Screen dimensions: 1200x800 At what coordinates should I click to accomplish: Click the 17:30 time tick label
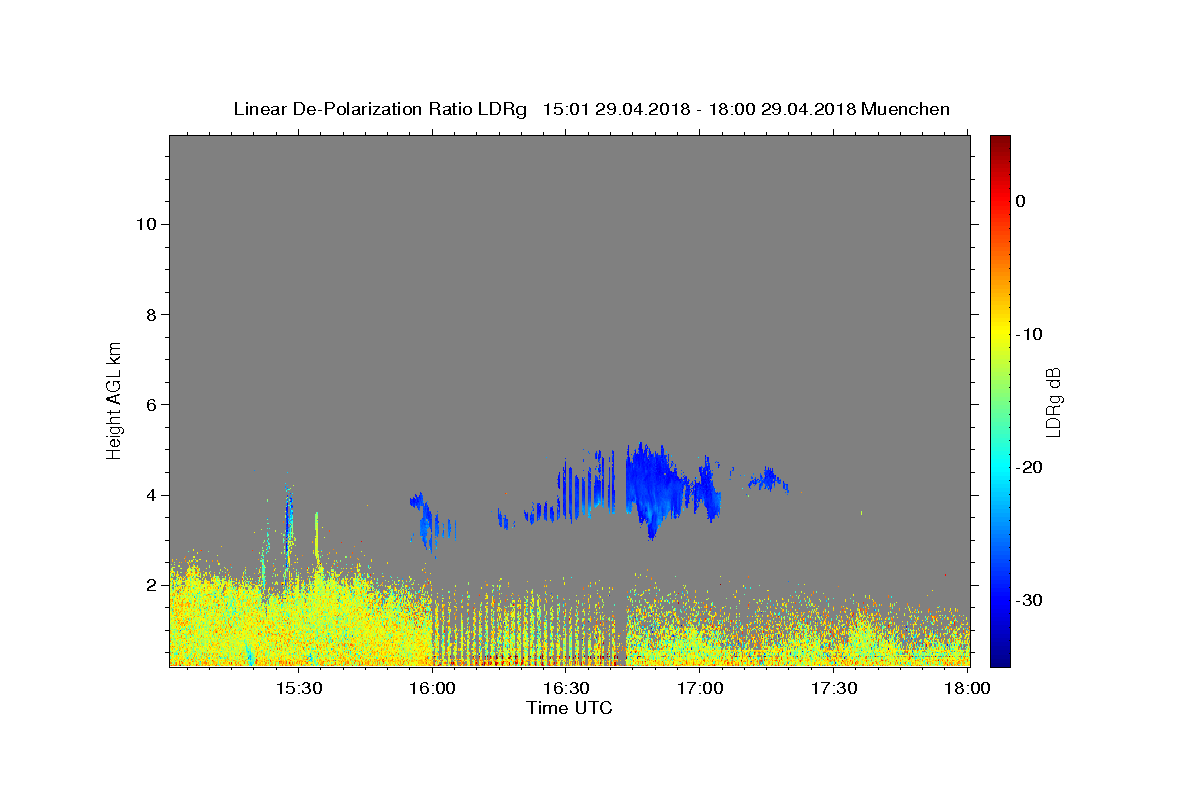click(834, 689)
